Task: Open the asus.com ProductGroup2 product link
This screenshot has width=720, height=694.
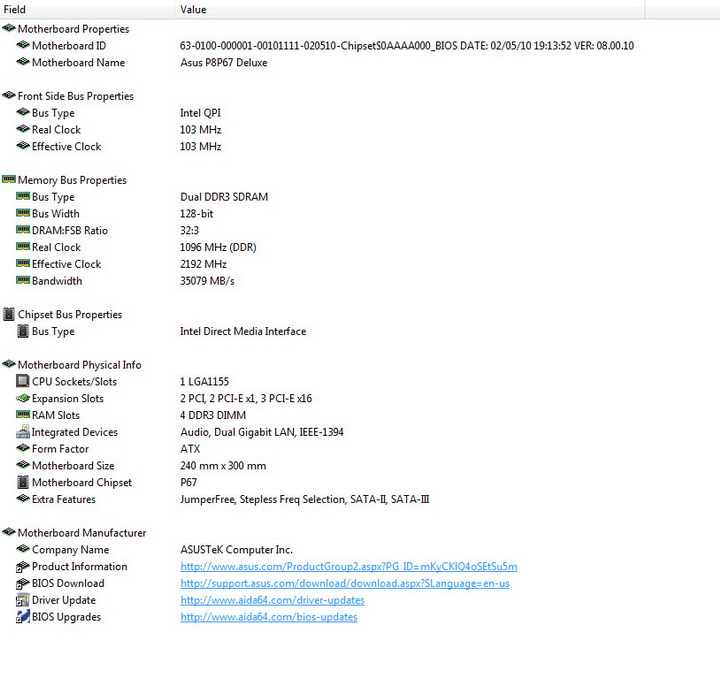Action: [349, 566]
